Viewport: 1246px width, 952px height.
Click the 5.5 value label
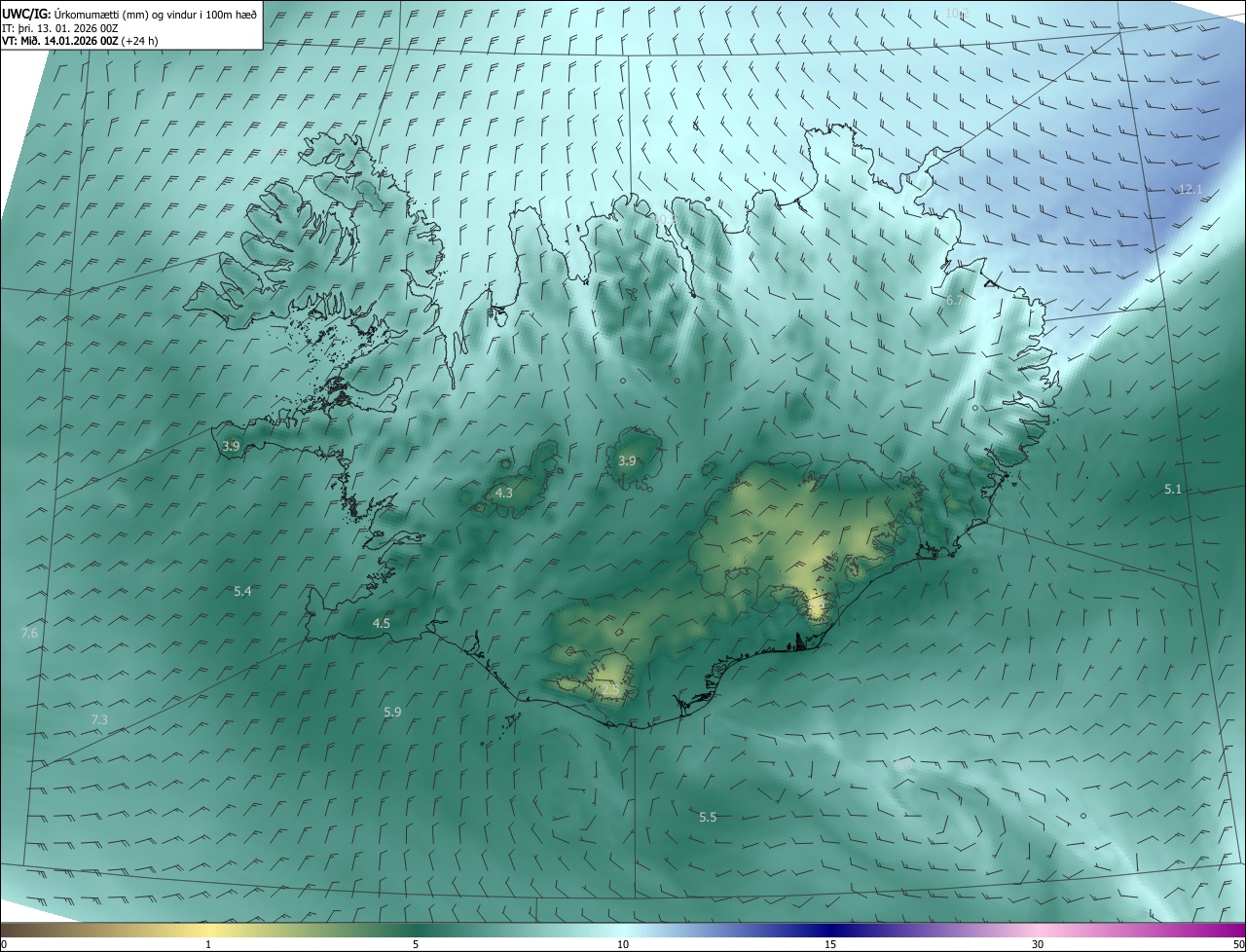tap(708, 817)
